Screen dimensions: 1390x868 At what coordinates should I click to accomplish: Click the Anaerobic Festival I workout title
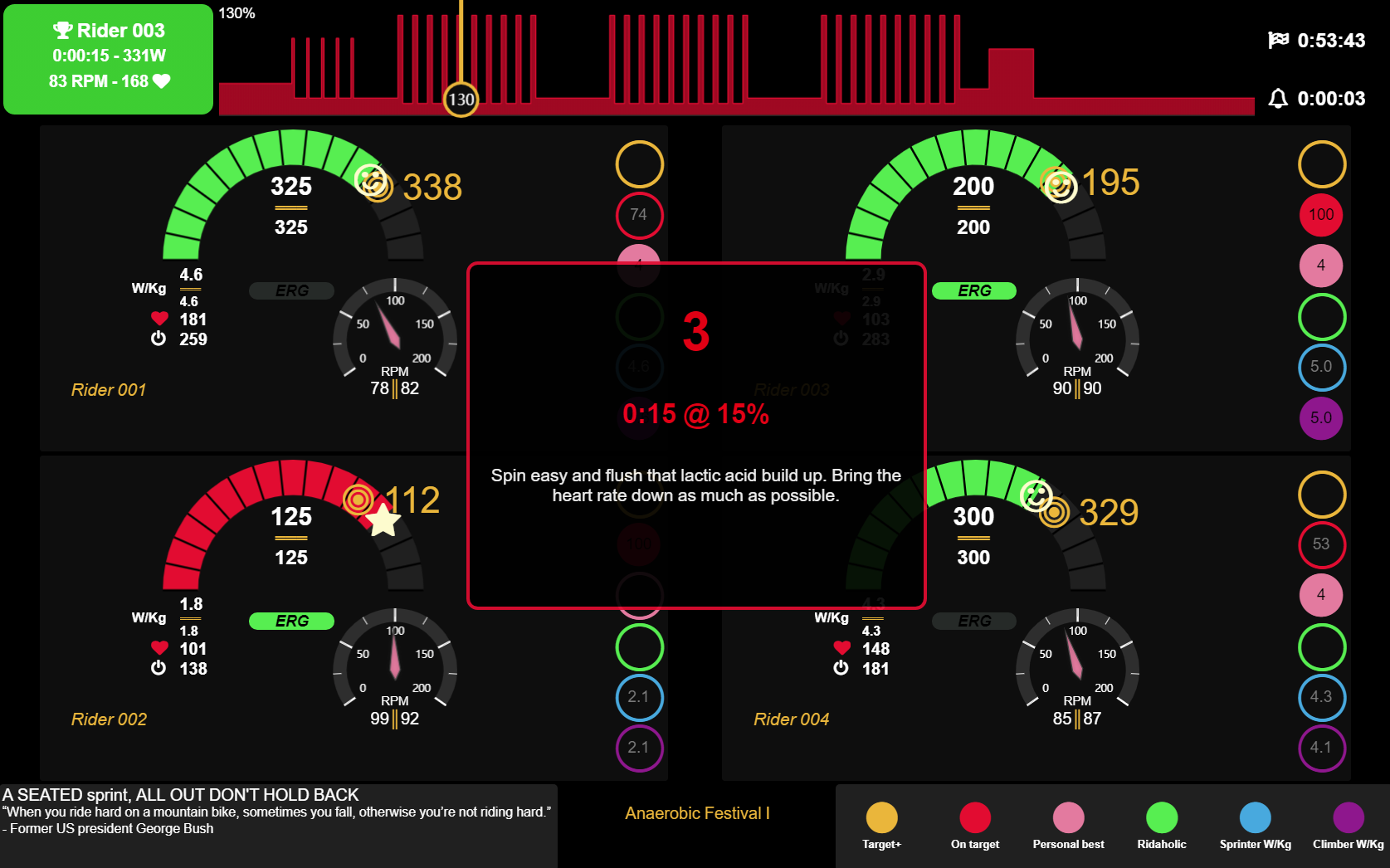click(697, 813)
